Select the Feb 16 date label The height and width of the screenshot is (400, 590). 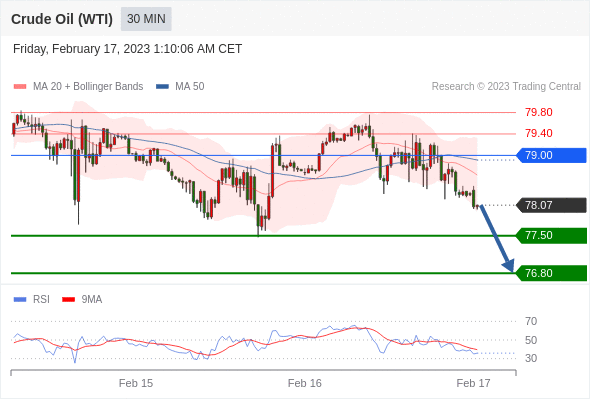point(305,383)
